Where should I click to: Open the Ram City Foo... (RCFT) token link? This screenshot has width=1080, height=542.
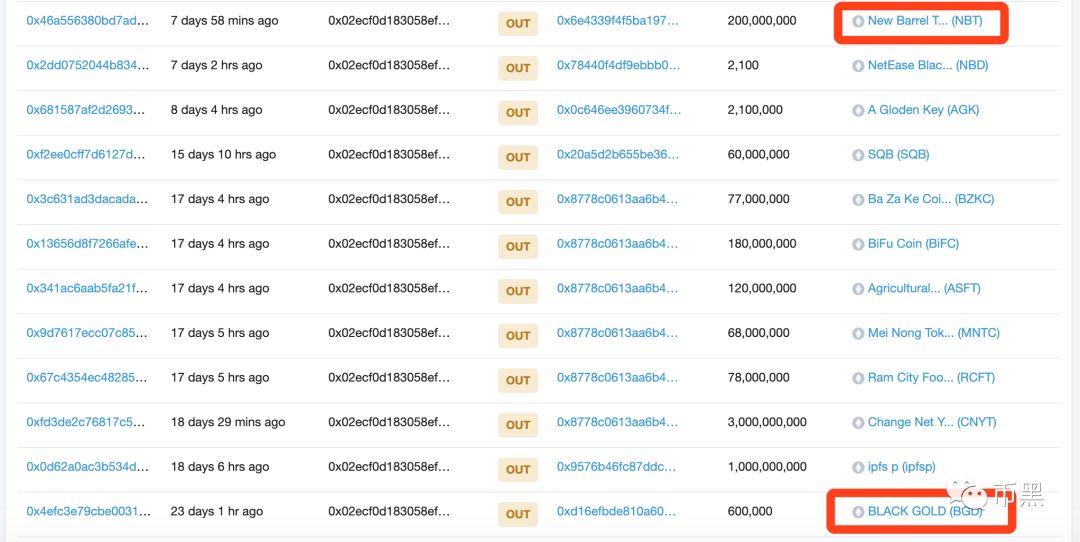931,377
